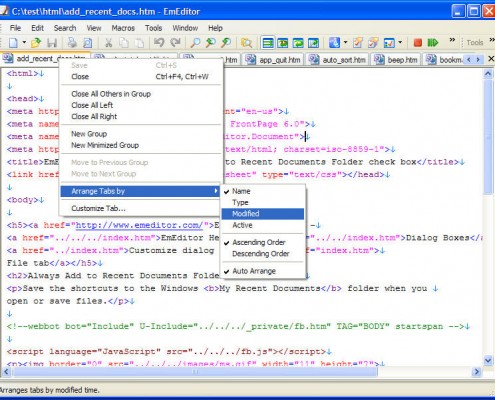Choose New Minimized Group
Viewport: 495px width, 400px height.
(140, 145)
